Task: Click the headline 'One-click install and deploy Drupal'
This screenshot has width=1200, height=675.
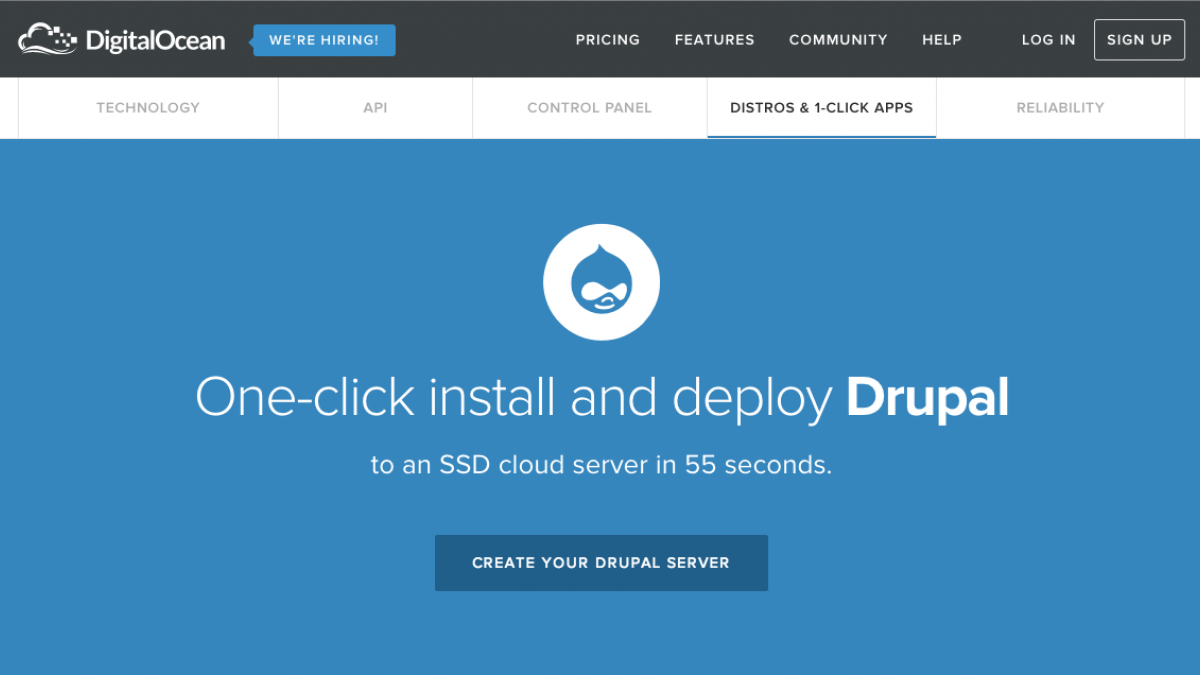Action: pyautogui.click(x=602, y=398)
